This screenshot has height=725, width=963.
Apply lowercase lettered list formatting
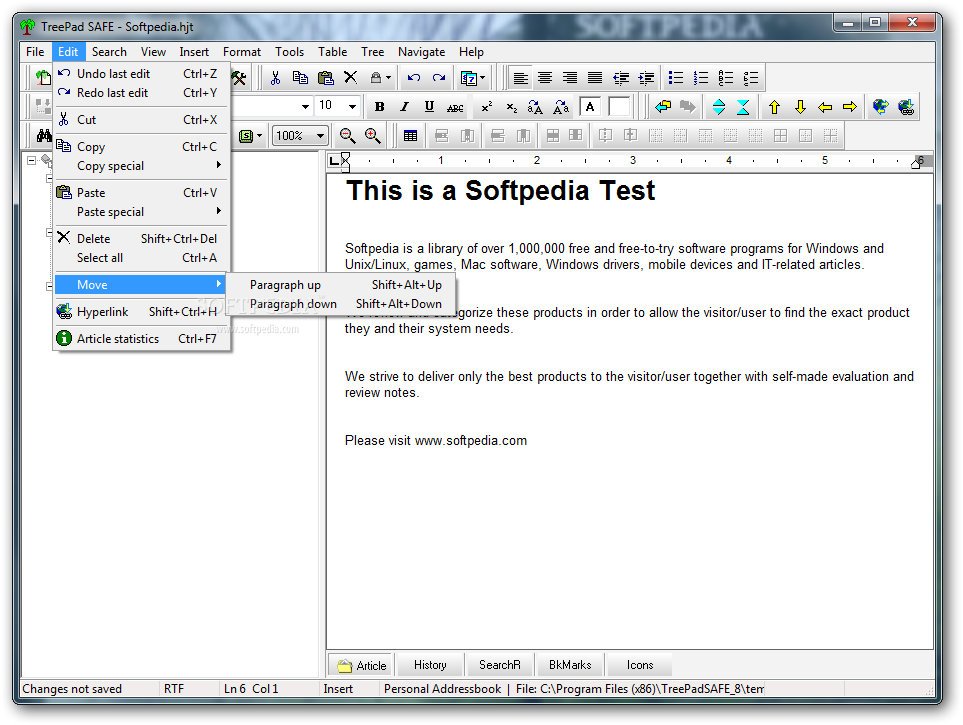click(x=751, y=78)
